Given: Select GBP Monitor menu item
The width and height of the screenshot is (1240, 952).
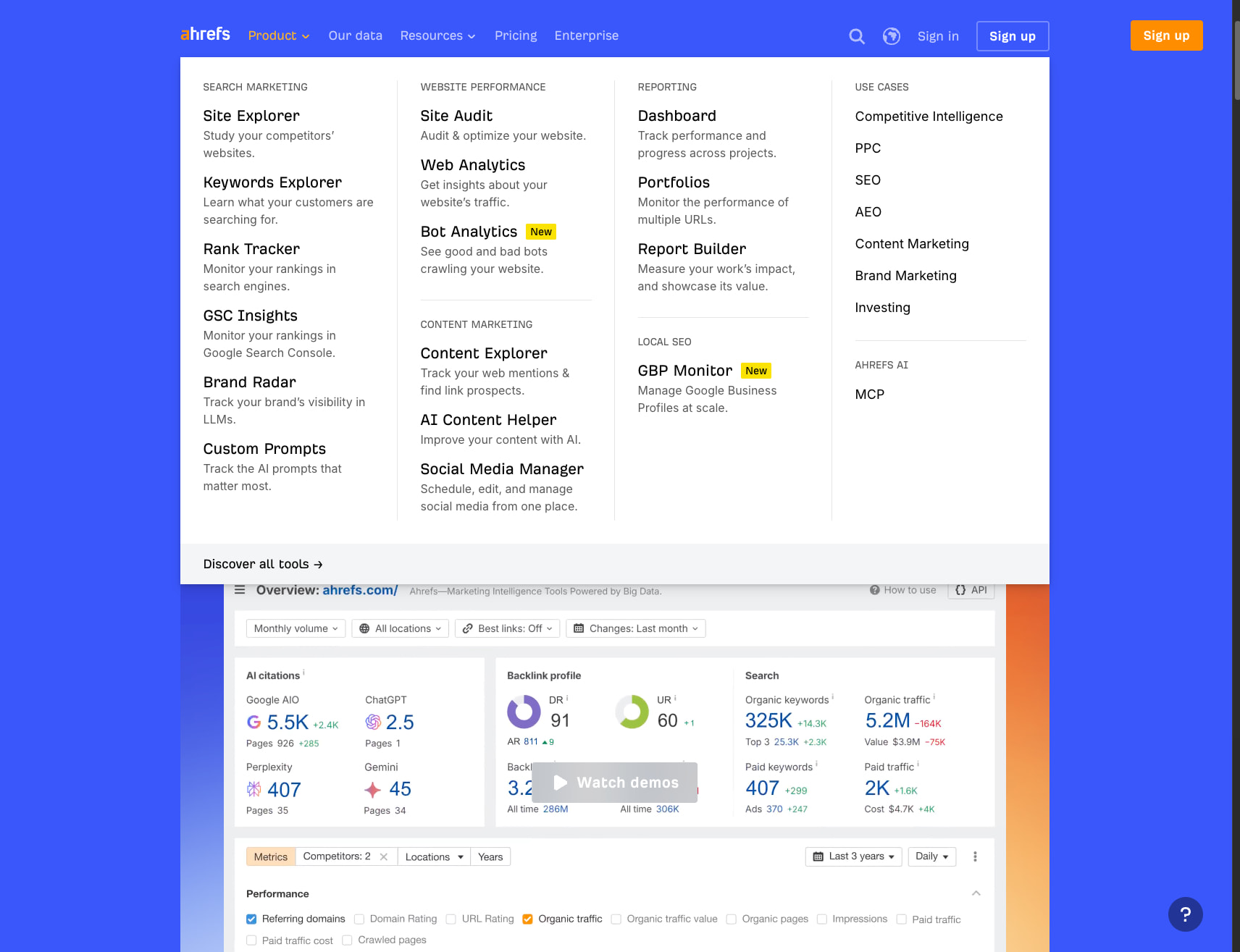Looking at the screenshot, I should coord(685,371).
